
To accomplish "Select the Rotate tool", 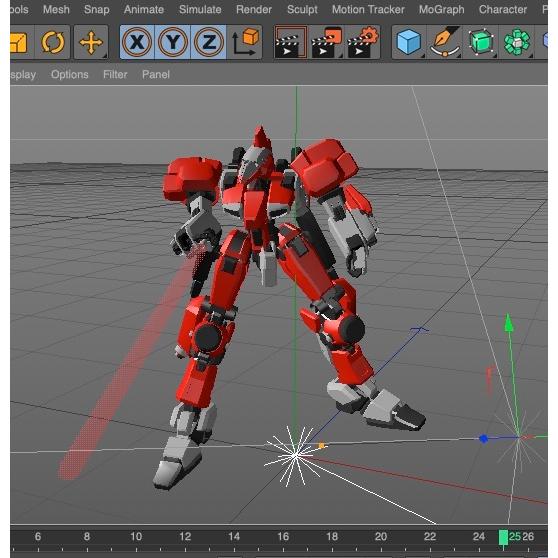I will (52, 42).
